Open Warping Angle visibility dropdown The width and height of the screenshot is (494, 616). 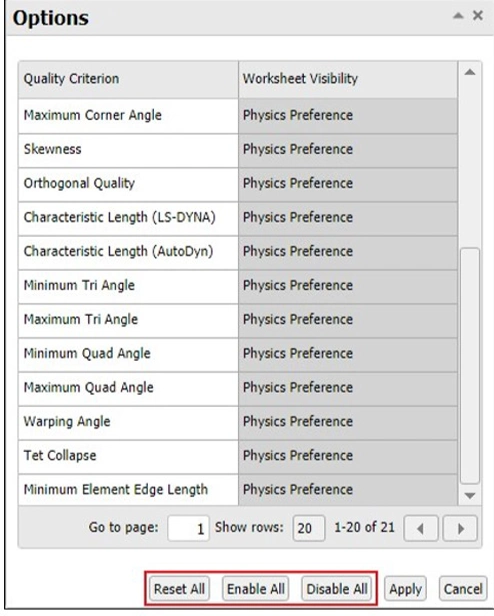(x=348, y=422)
